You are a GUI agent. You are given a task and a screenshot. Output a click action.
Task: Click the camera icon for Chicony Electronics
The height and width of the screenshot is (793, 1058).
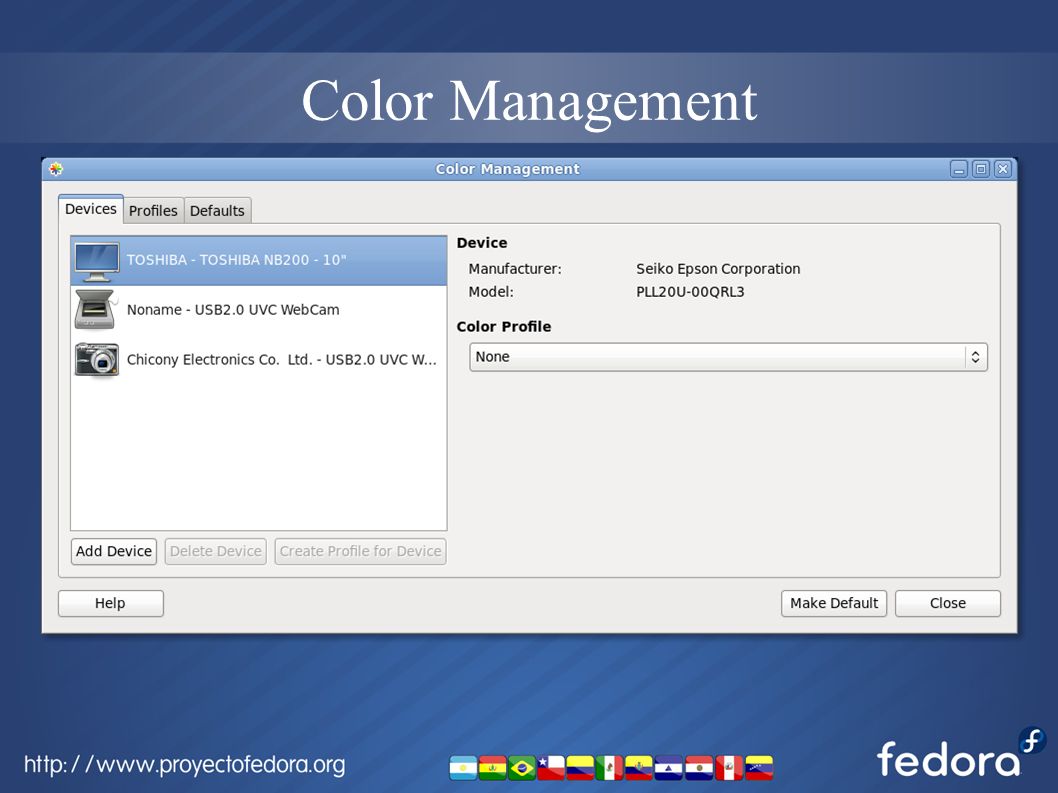pyautogui.click(x=96, y=360)
